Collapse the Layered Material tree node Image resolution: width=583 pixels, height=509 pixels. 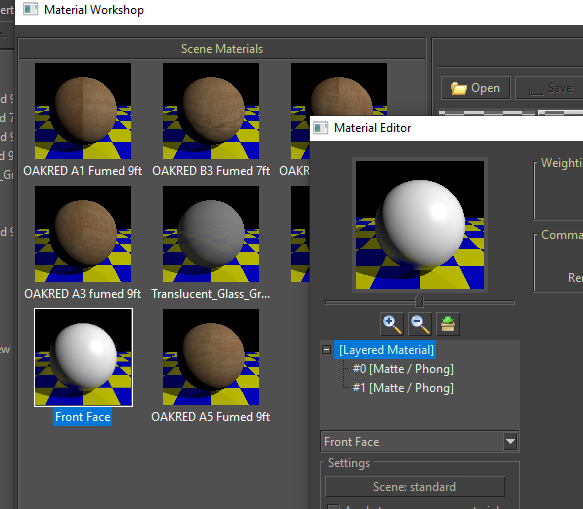326,350
